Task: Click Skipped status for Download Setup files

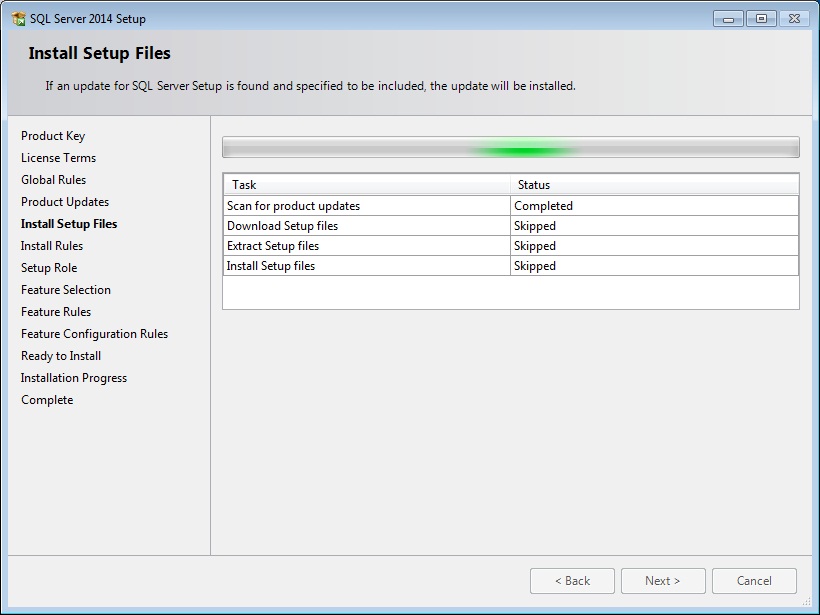Action: click(654, 226)
